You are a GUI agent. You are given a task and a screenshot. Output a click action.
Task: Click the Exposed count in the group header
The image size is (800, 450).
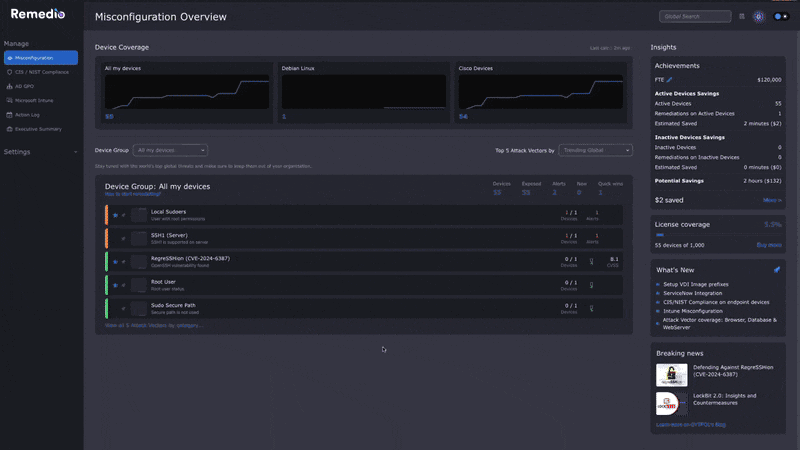[526, 192]
